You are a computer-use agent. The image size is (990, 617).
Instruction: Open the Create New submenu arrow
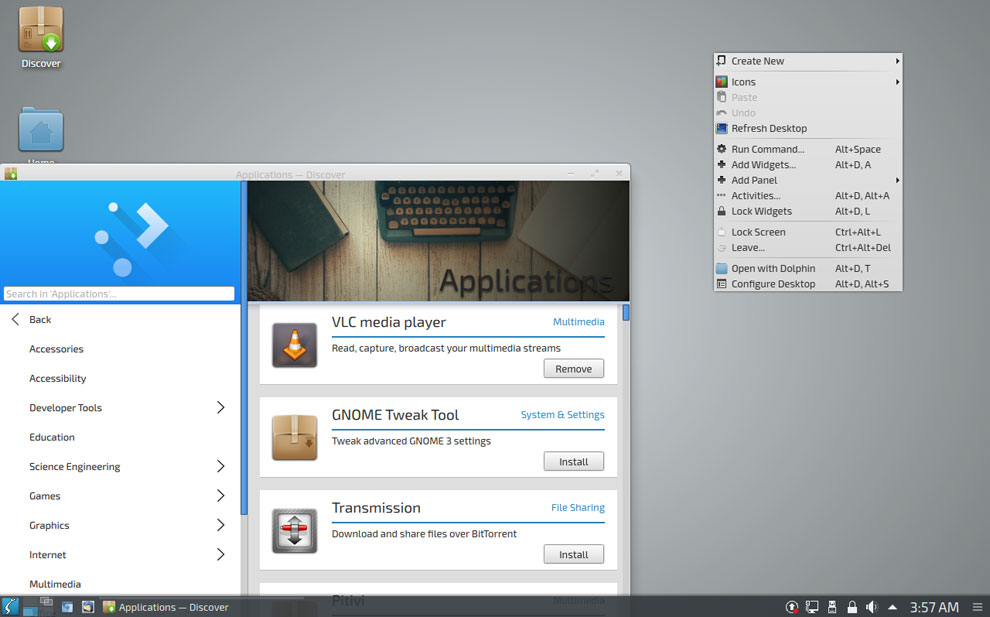click(897, 61)
